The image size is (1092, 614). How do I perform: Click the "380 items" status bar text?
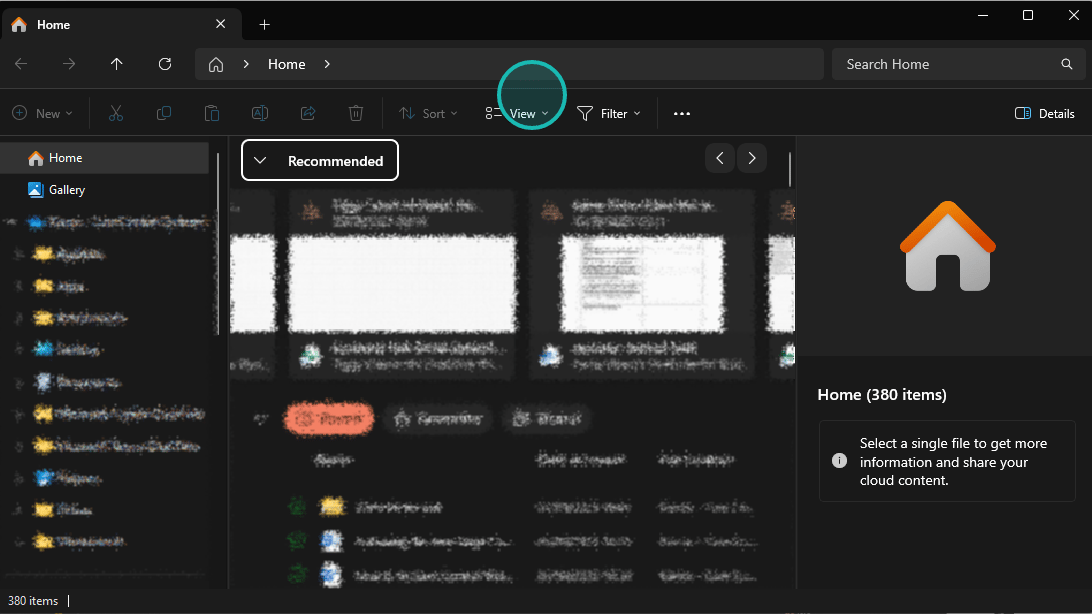point(33,601)
